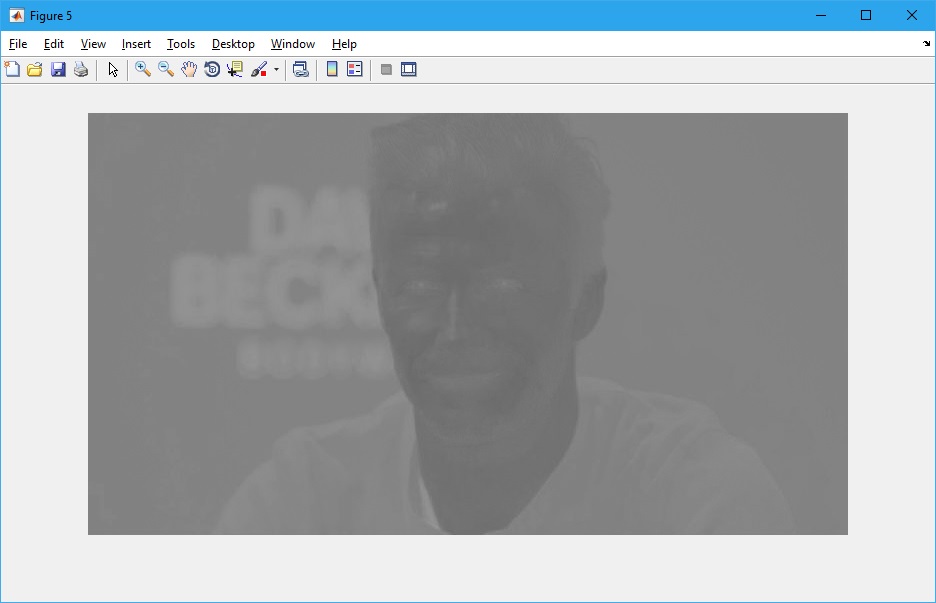936x603 pixels.
Task: Select the Zoom Out magnifier tool
Action: coord(166,69)
